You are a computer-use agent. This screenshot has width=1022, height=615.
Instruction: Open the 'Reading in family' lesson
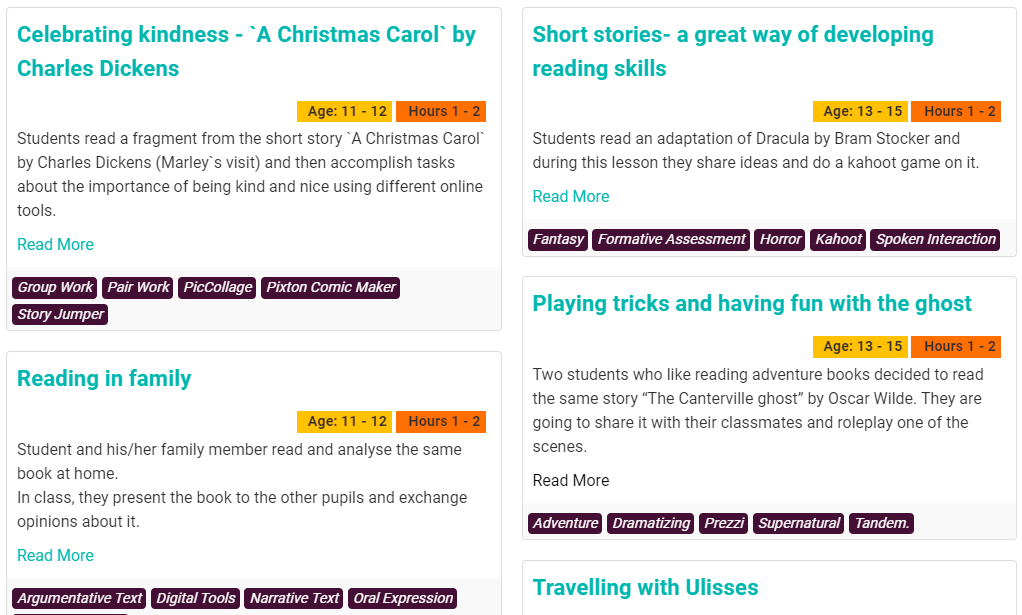104,378
